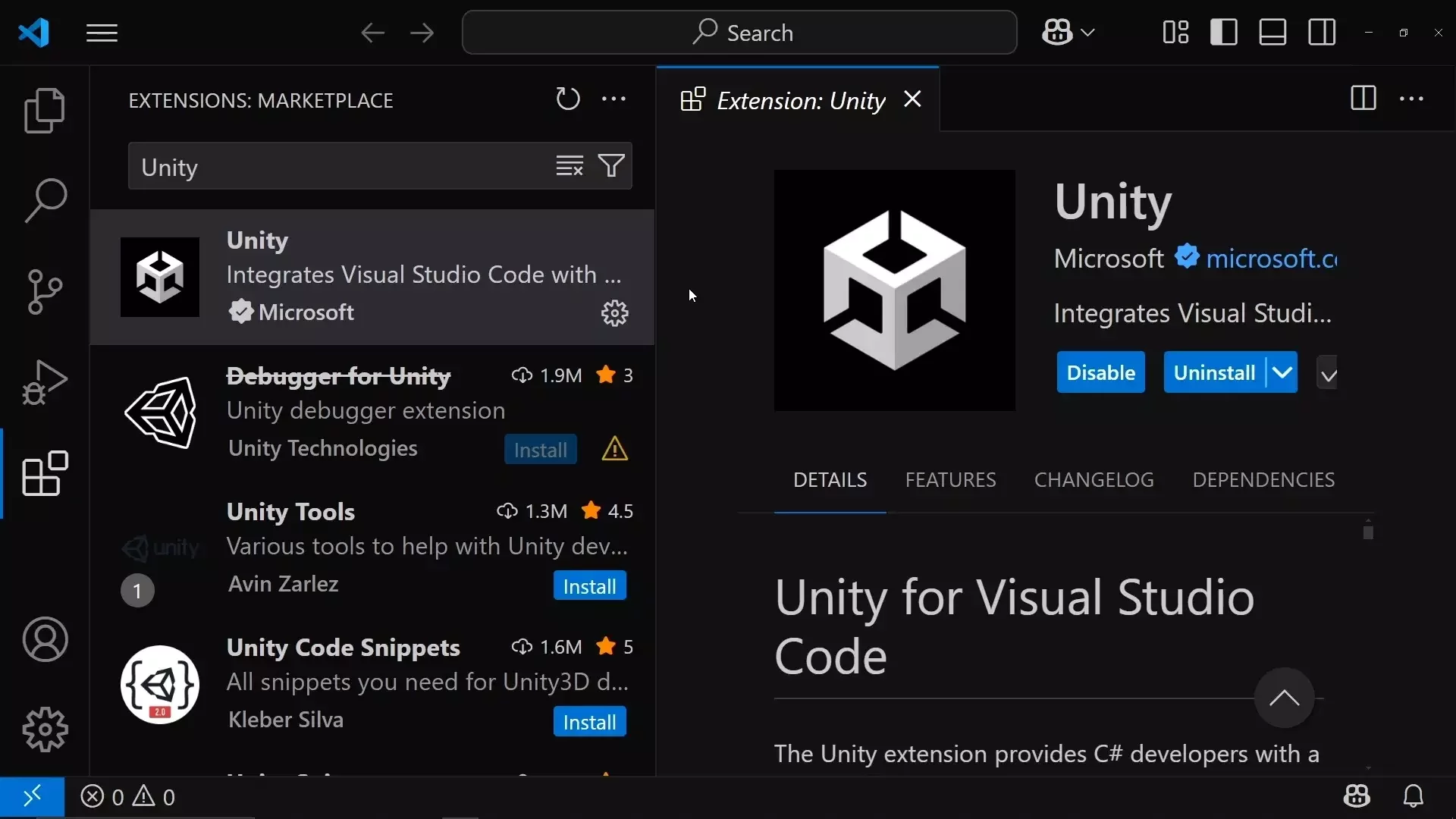This screenshot has height=819, width=1456.
Task: Refresh the extensions marketplace list
Action: coord(567,99)
